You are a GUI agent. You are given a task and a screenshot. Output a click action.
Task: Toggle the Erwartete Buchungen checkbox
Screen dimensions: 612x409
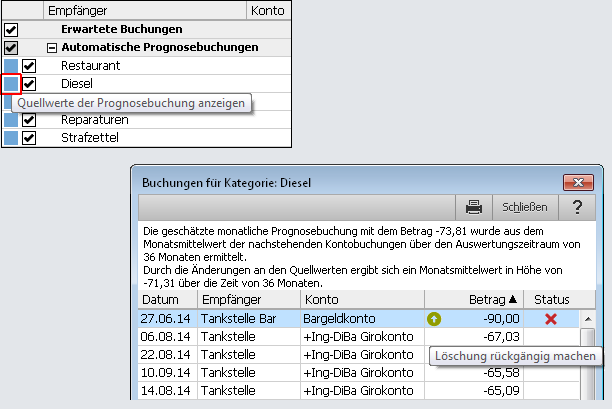(x=11, y=30)
